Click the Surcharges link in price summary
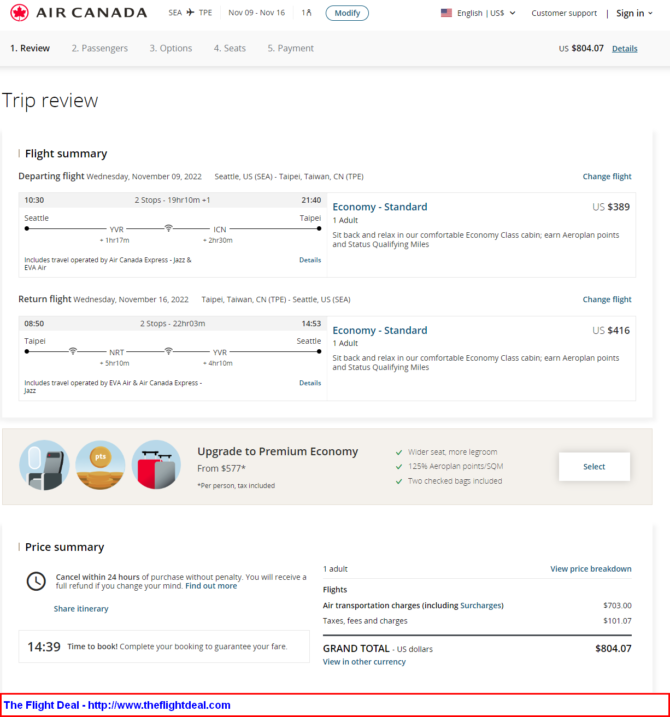 tap(481, 605)
